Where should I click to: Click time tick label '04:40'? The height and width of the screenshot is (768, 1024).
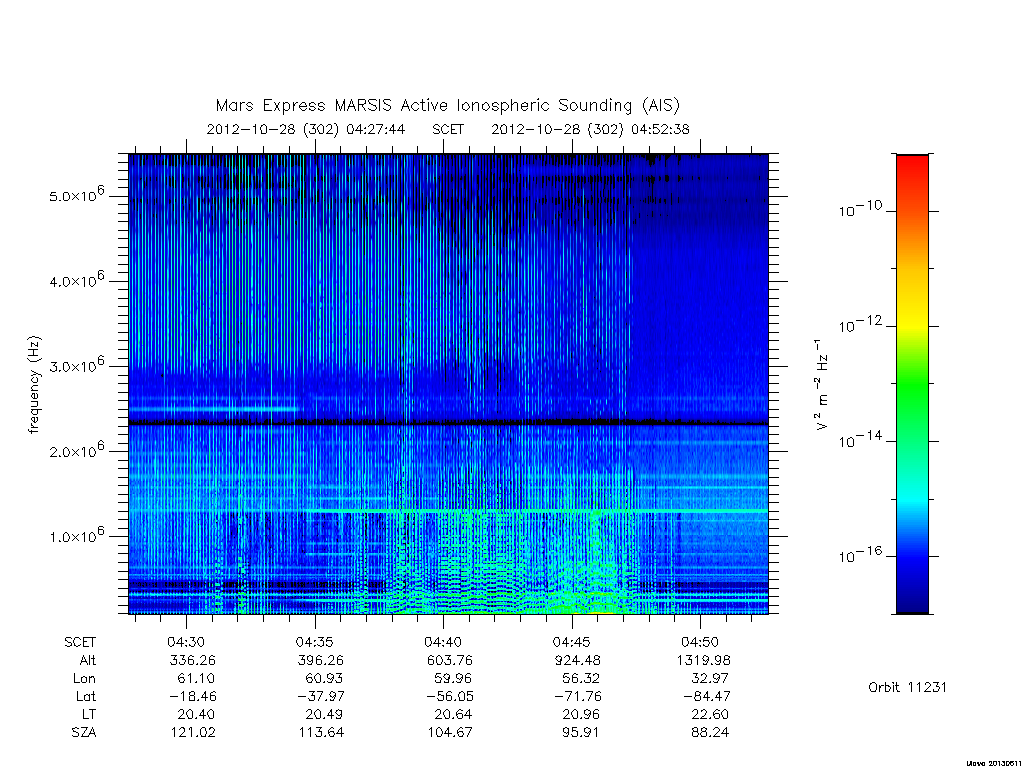[443, 643]
